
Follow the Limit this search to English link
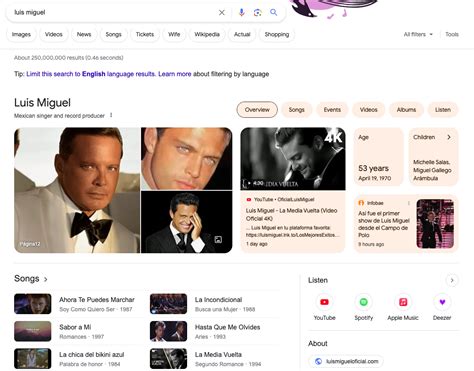click(91, 74)
